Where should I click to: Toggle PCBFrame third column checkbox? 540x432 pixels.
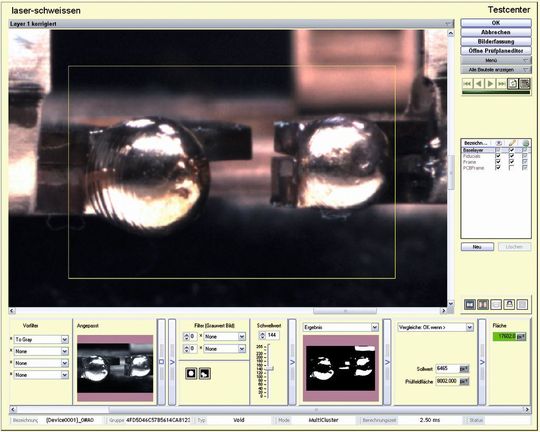525,168
